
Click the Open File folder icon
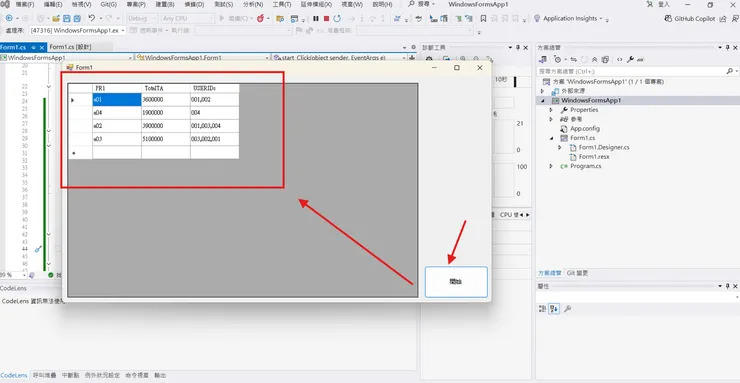click(56, 18)
